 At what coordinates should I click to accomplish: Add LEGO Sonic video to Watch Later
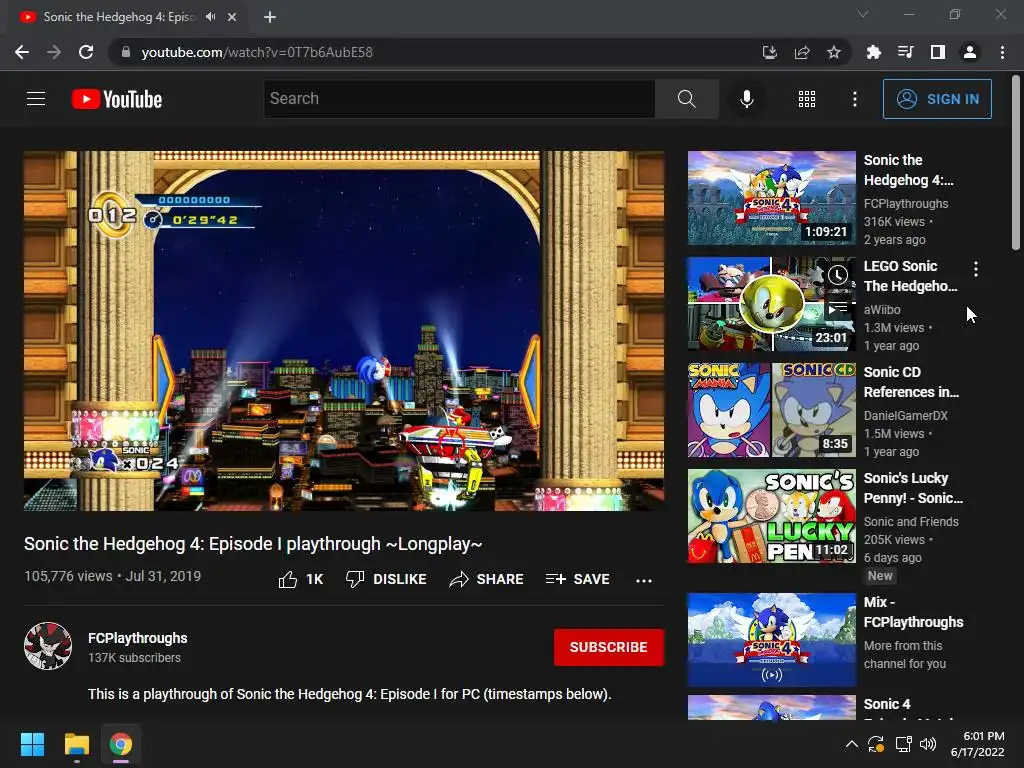[x=838, y=275]
